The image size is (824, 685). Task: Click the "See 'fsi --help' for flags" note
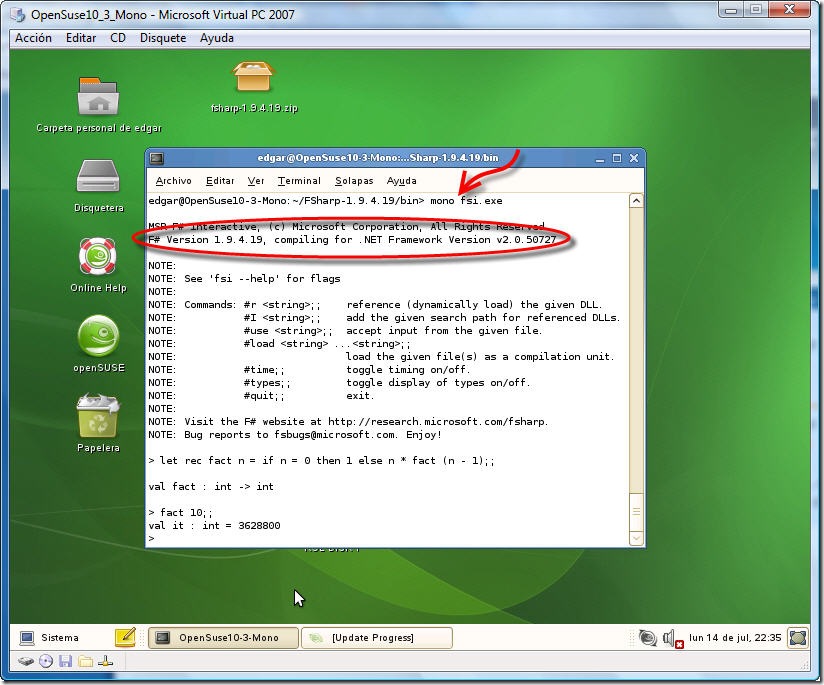tap(262, 279)
